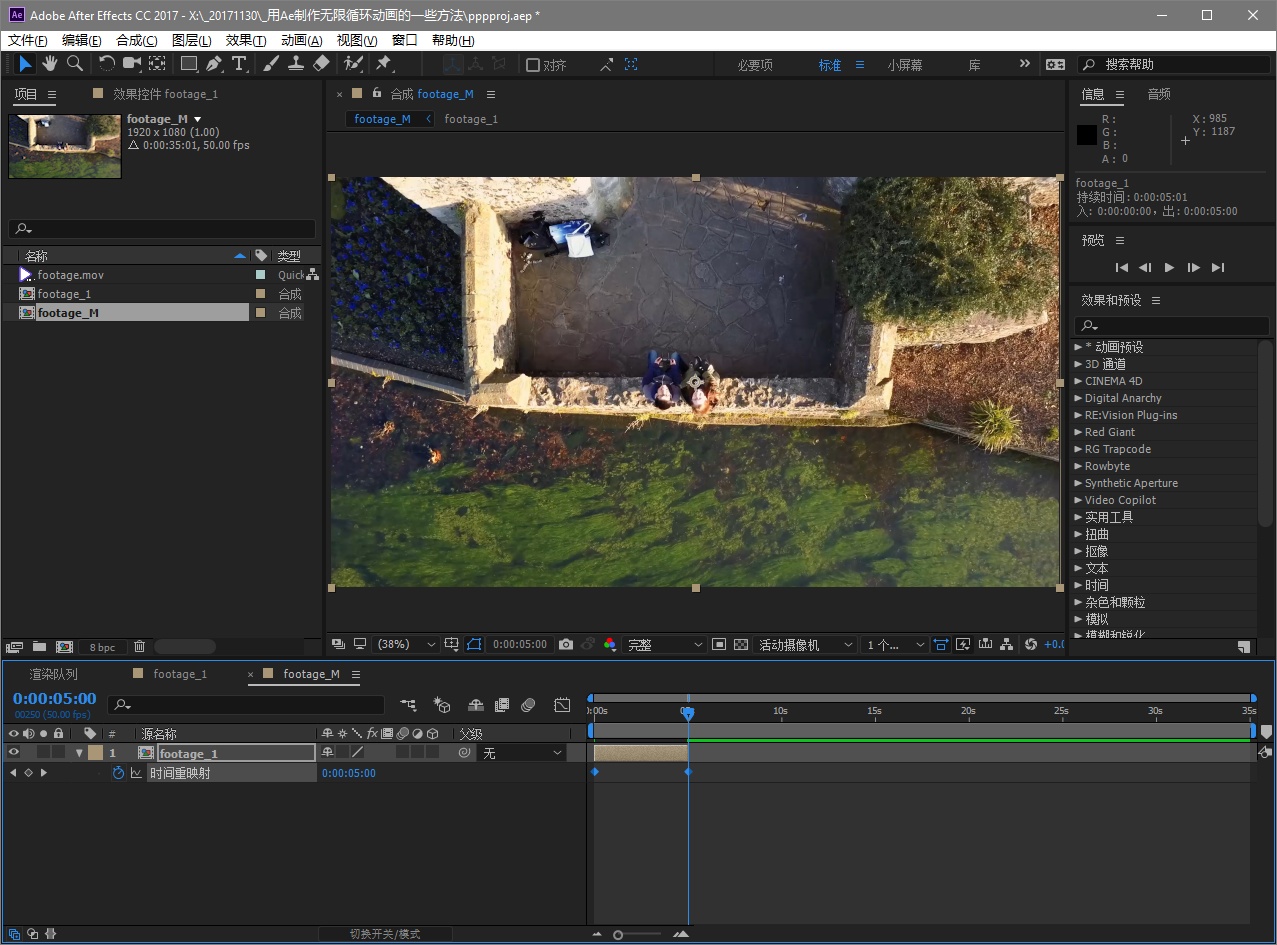Open the magnification (38%) dropdown

(407, 645)
